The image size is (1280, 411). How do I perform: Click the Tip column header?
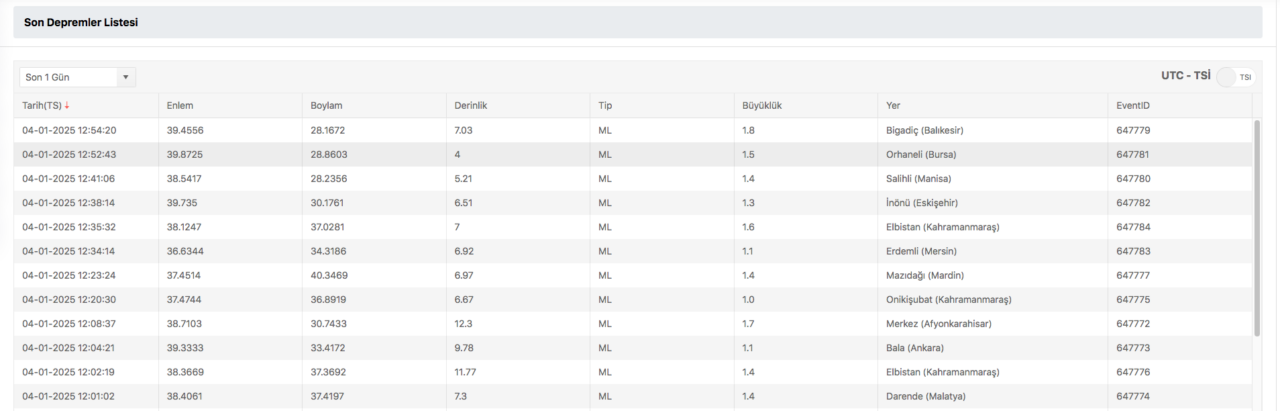[x=605, y=106]
